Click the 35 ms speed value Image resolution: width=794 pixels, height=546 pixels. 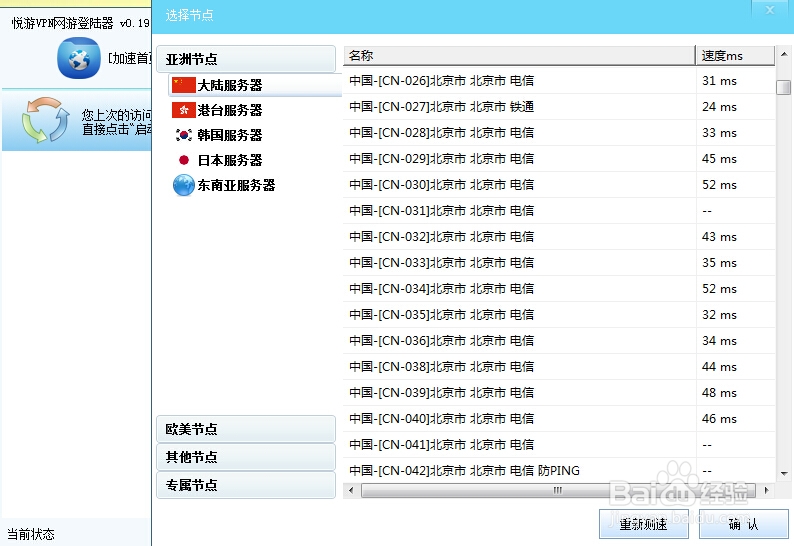click(x=719, y=263)
